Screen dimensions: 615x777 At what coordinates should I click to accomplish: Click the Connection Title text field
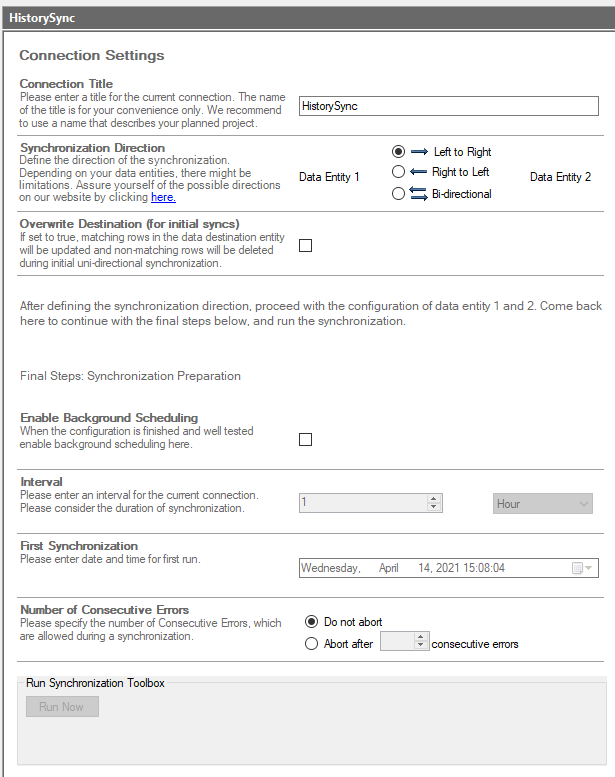[x=447, y=105]
